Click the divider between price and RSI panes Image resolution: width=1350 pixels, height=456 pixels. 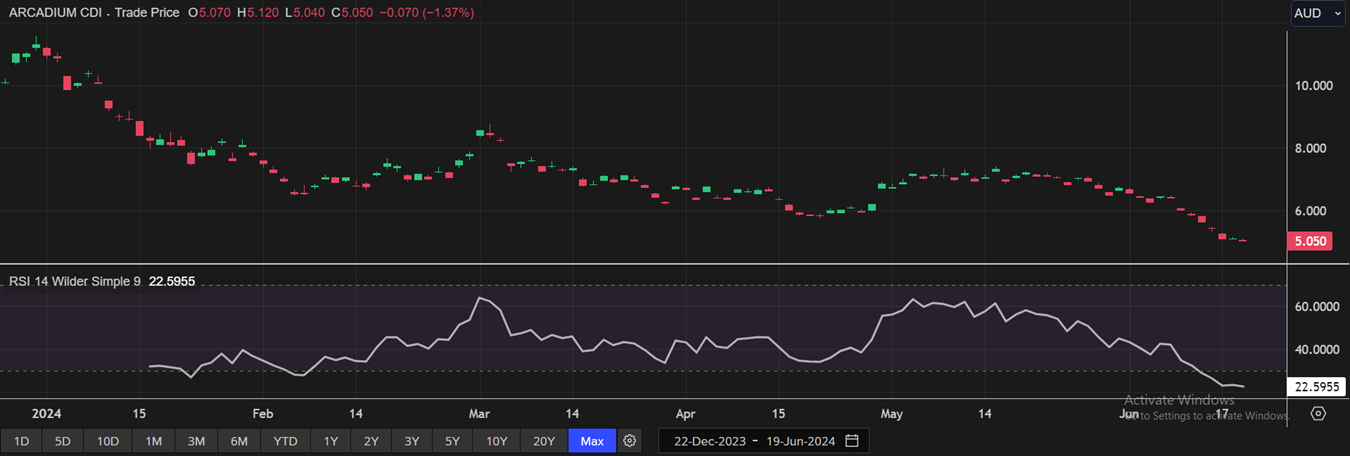coord(640,264)
